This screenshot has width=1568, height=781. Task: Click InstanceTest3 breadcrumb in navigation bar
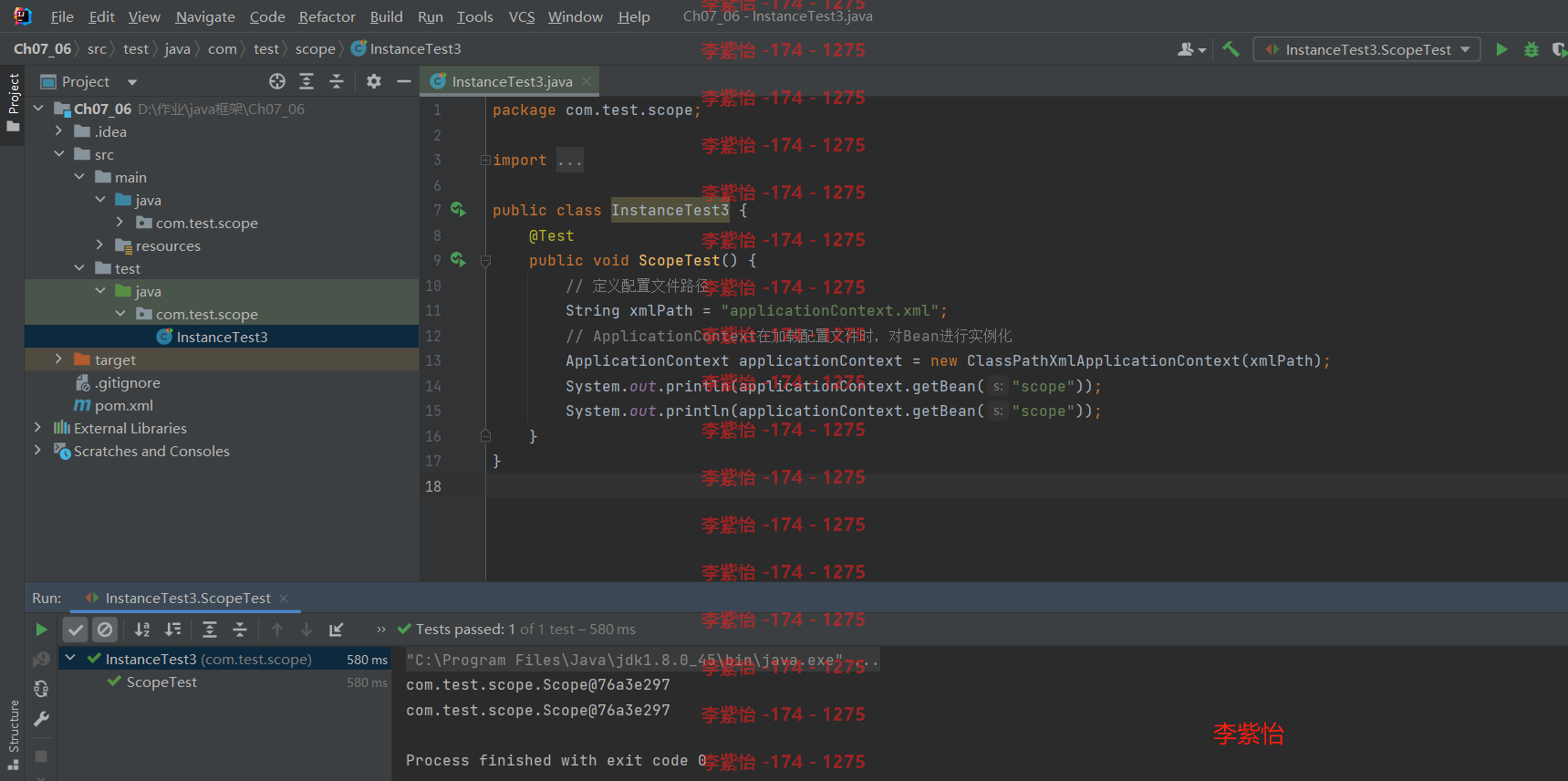tap(407, 49)
